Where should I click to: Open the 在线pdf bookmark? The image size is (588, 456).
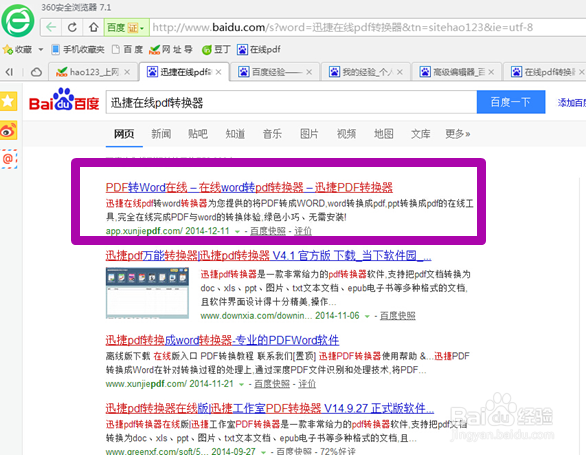259,50
